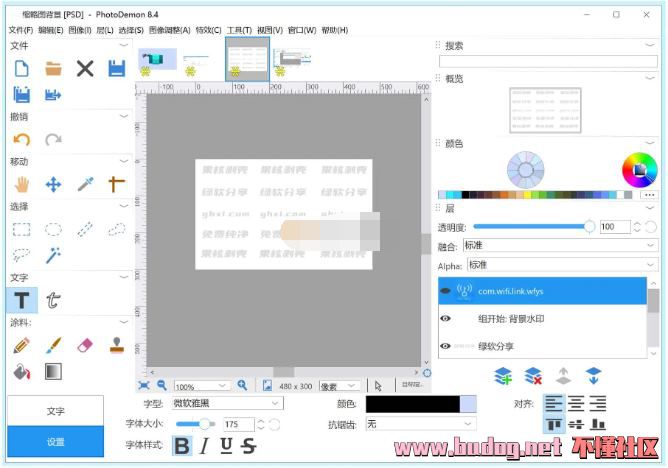Toggle Underline font style
Screen dimensions: 668x468
click(x=226, y=446)
